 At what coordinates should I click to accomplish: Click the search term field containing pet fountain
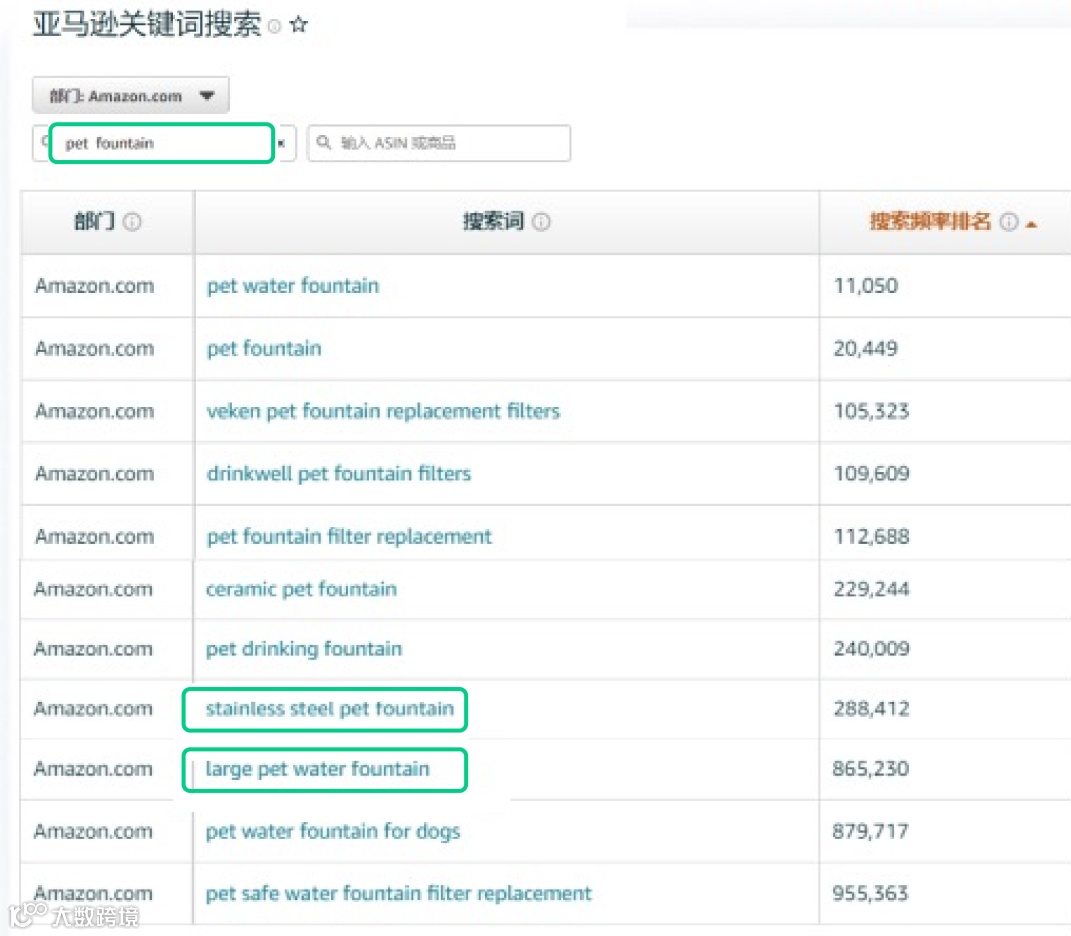[162, 143]
